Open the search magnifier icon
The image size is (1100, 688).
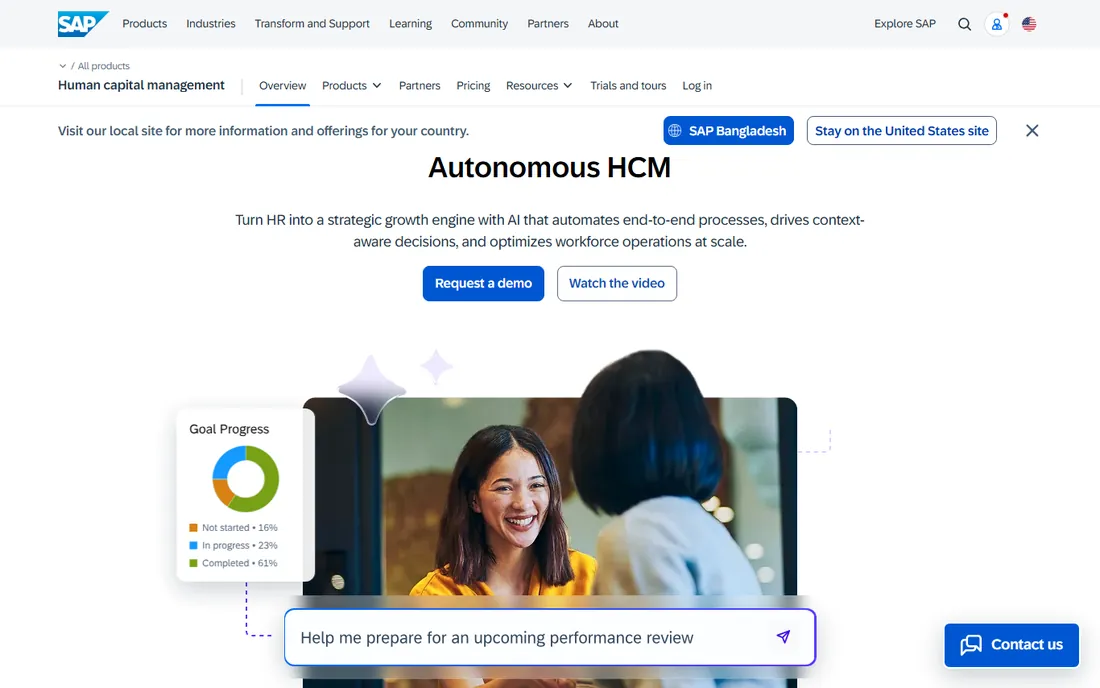tap(965, 24)
